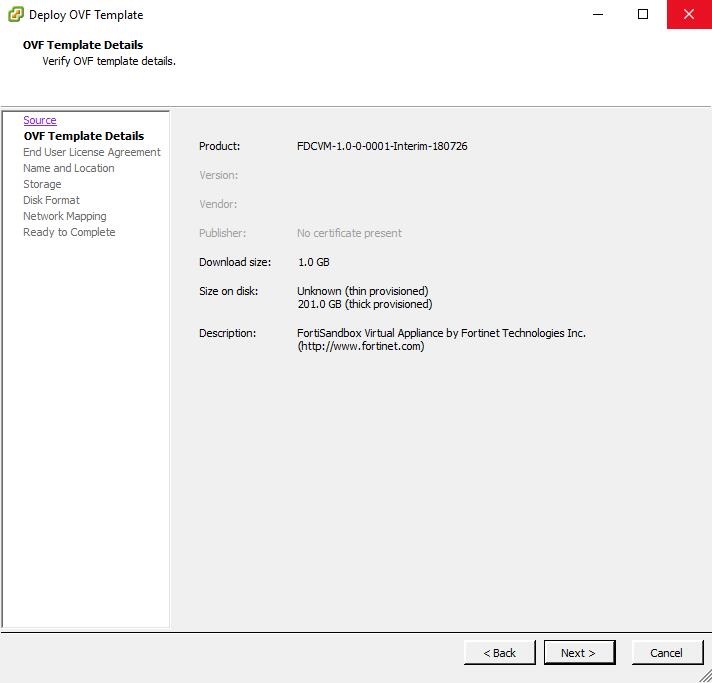Screen dimensions: 712x683
Task: Minimize the Deploy OVF Template window
Action: tap(598, 15)
